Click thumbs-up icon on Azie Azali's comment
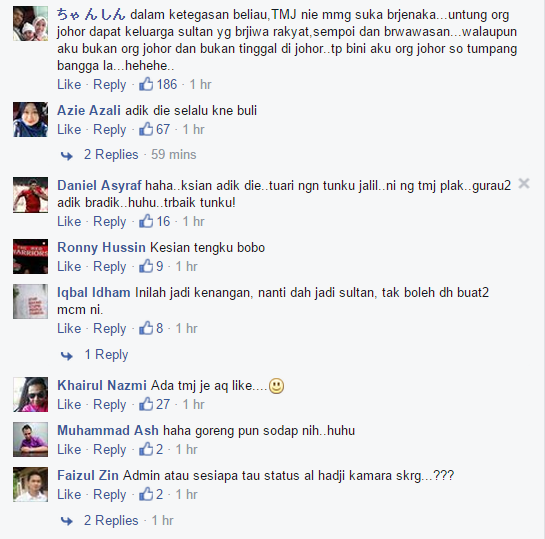The image size is (545, 539). [x=146, y=129]
